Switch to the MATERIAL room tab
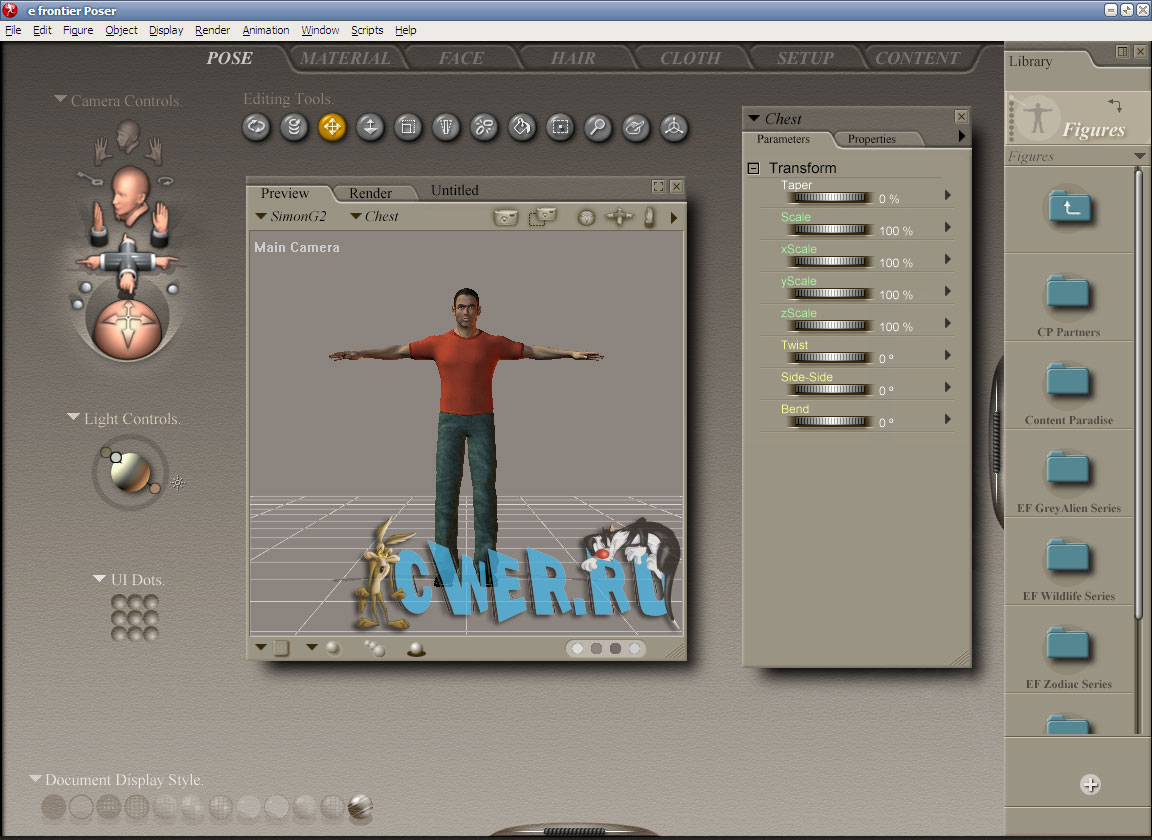Viewport: 1152px width, 840px height. pyautogui.click(x=345, y=58)
